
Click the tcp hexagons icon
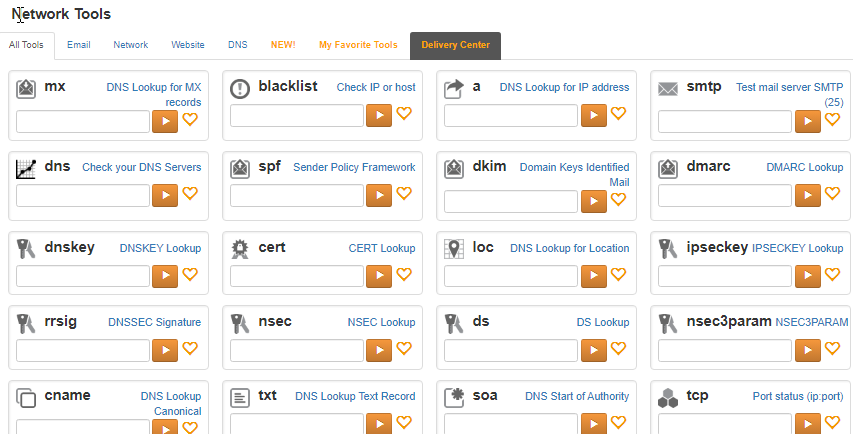tap(668, 398)
